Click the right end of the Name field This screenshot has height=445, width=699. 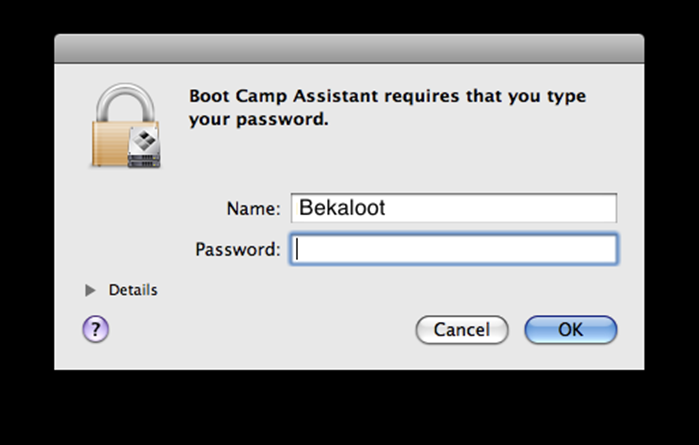(x=606, y=208)
